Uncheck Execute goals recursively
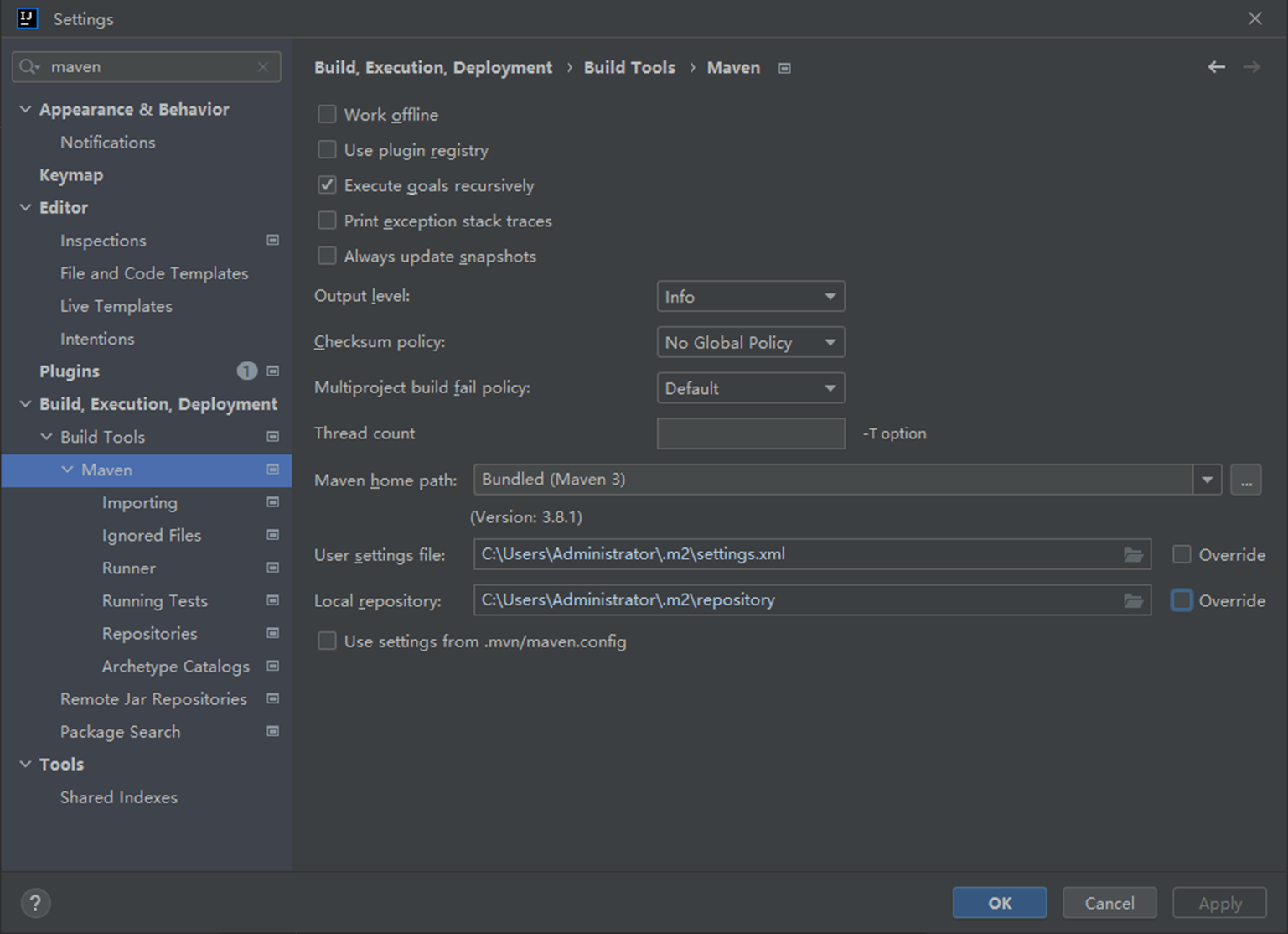The width and height of the screenshot is (1288, 934). click(327, 185)
